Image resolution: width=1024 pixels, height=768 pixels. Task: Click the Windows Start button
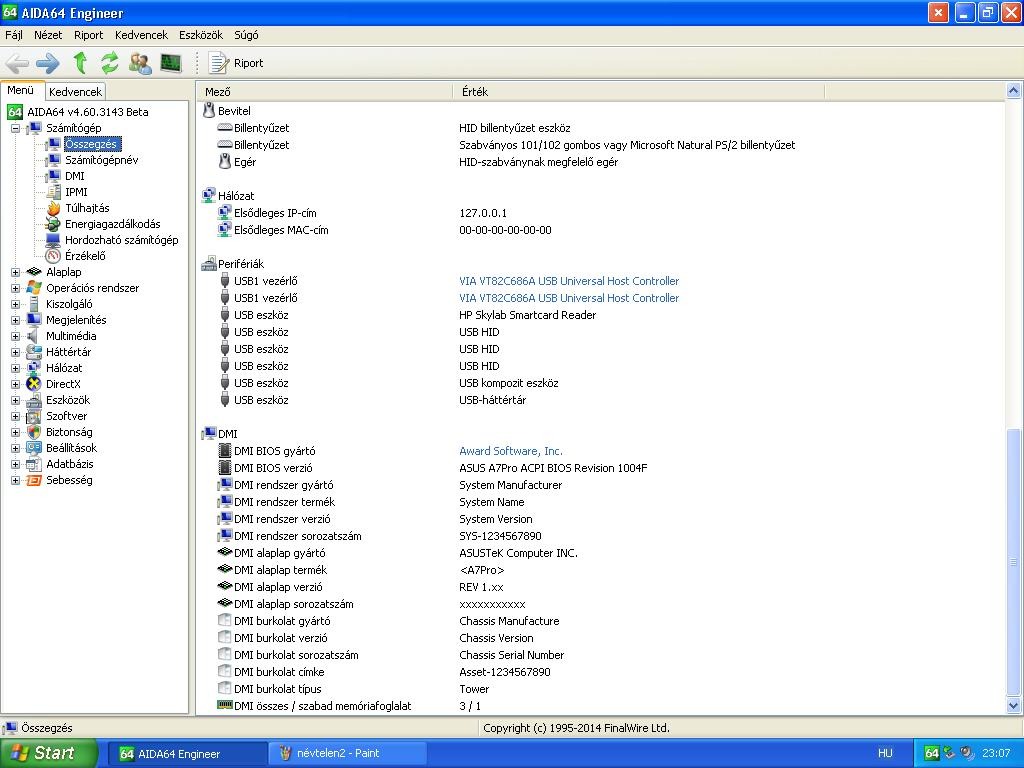tap(48, 753)
